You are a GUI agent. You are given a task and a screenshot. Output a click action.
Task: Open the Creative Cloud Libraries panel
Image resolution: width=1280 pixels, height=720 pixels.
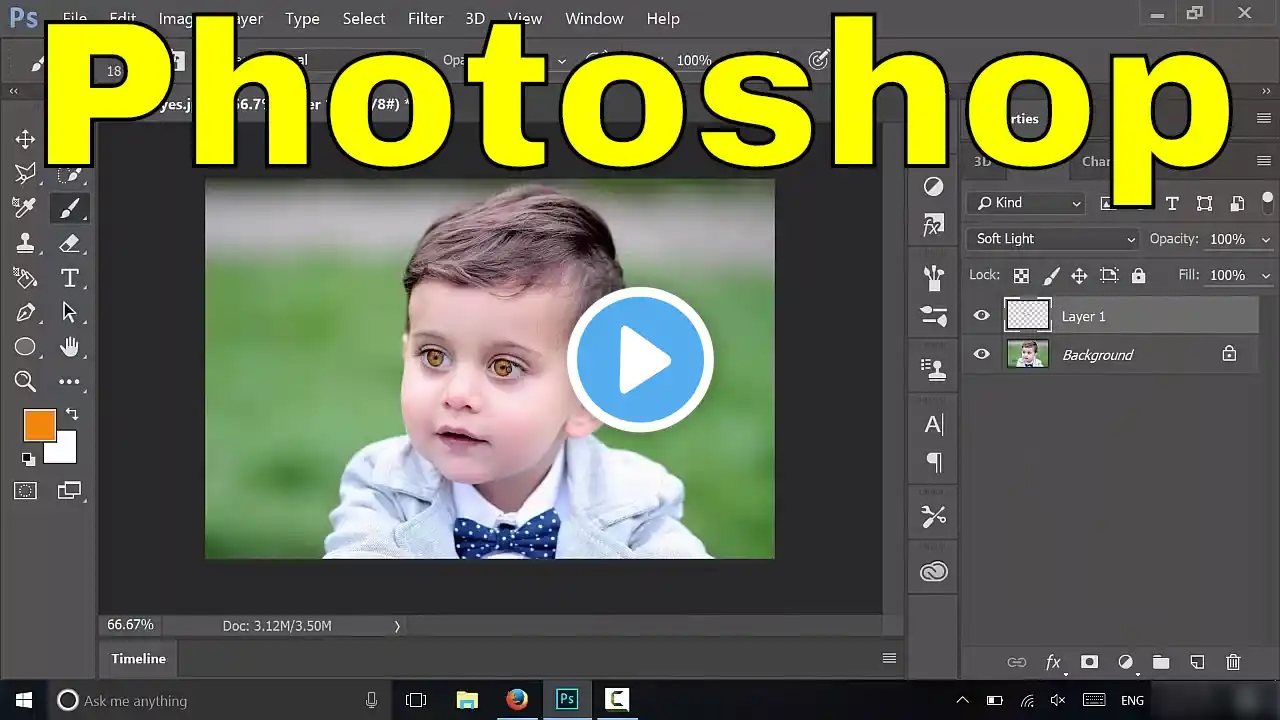pos(933,571)
